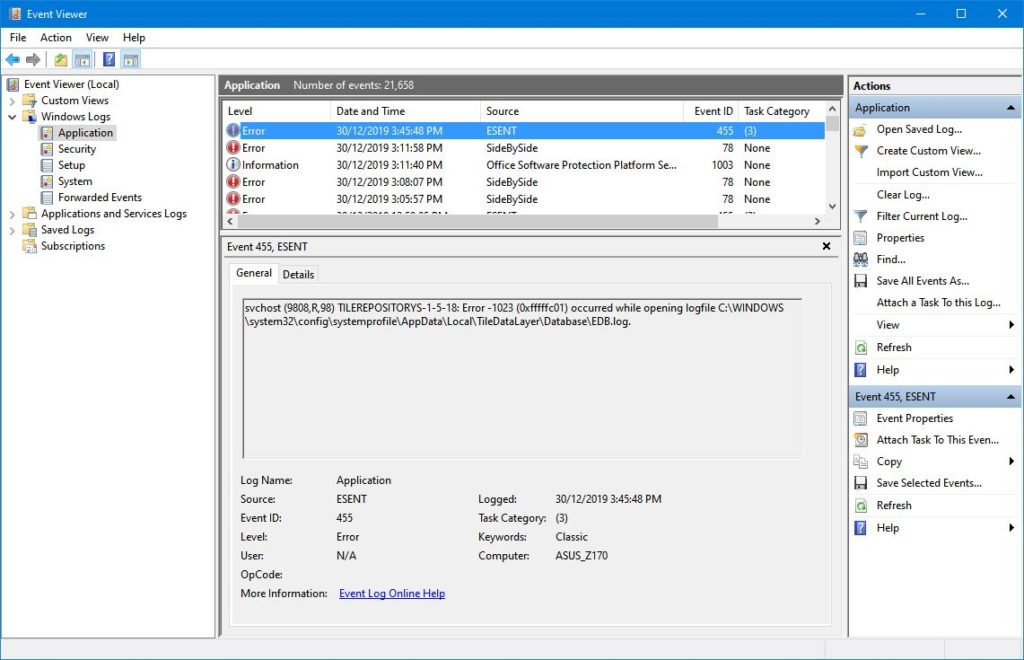Viewport: 1024px width, 660px height.
Task: Click Clear Log action
Action: 903,195
